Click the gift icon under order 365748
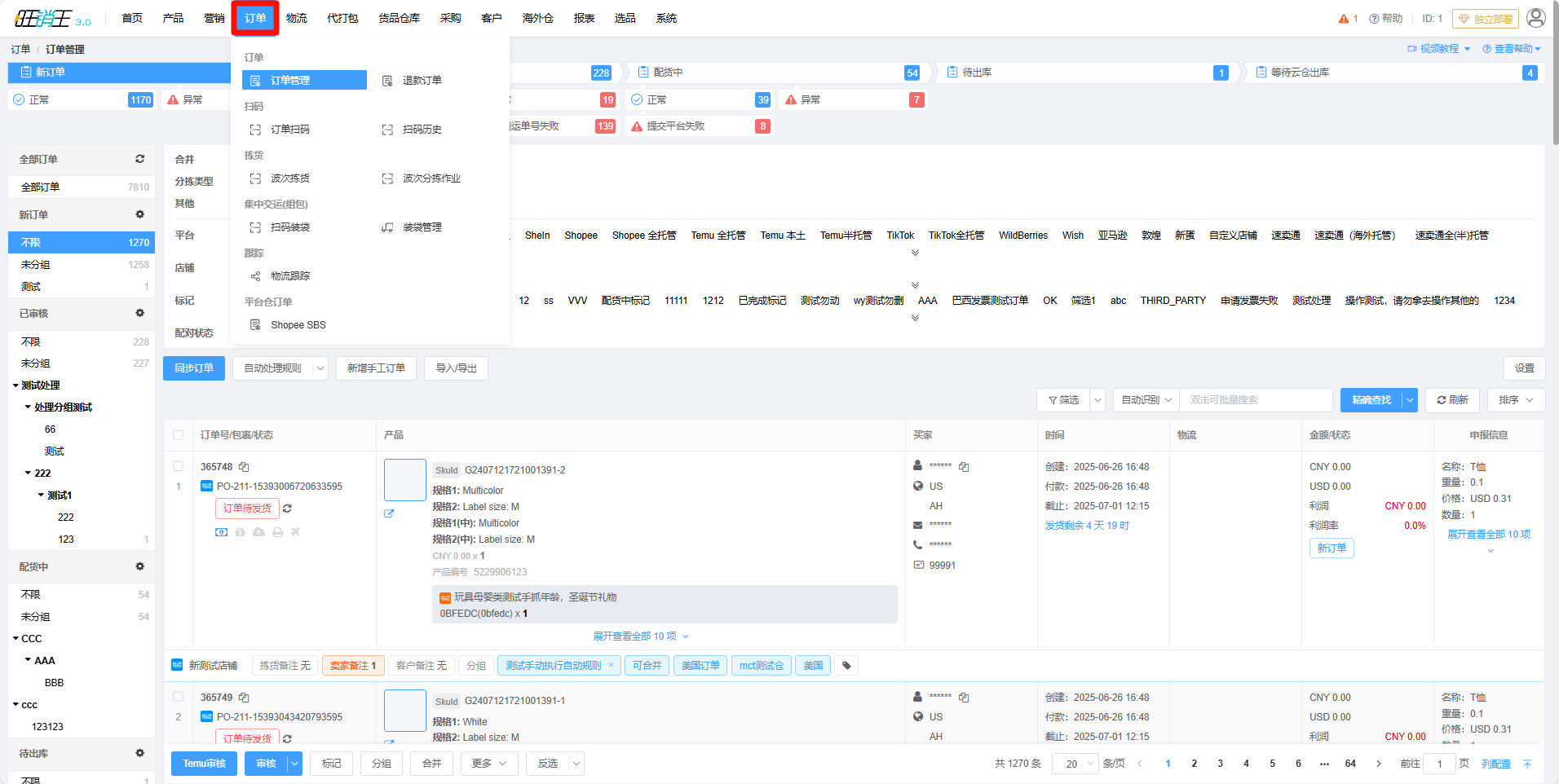The image size is (1559, 784). pyautogui.click(x=240, y=532)
